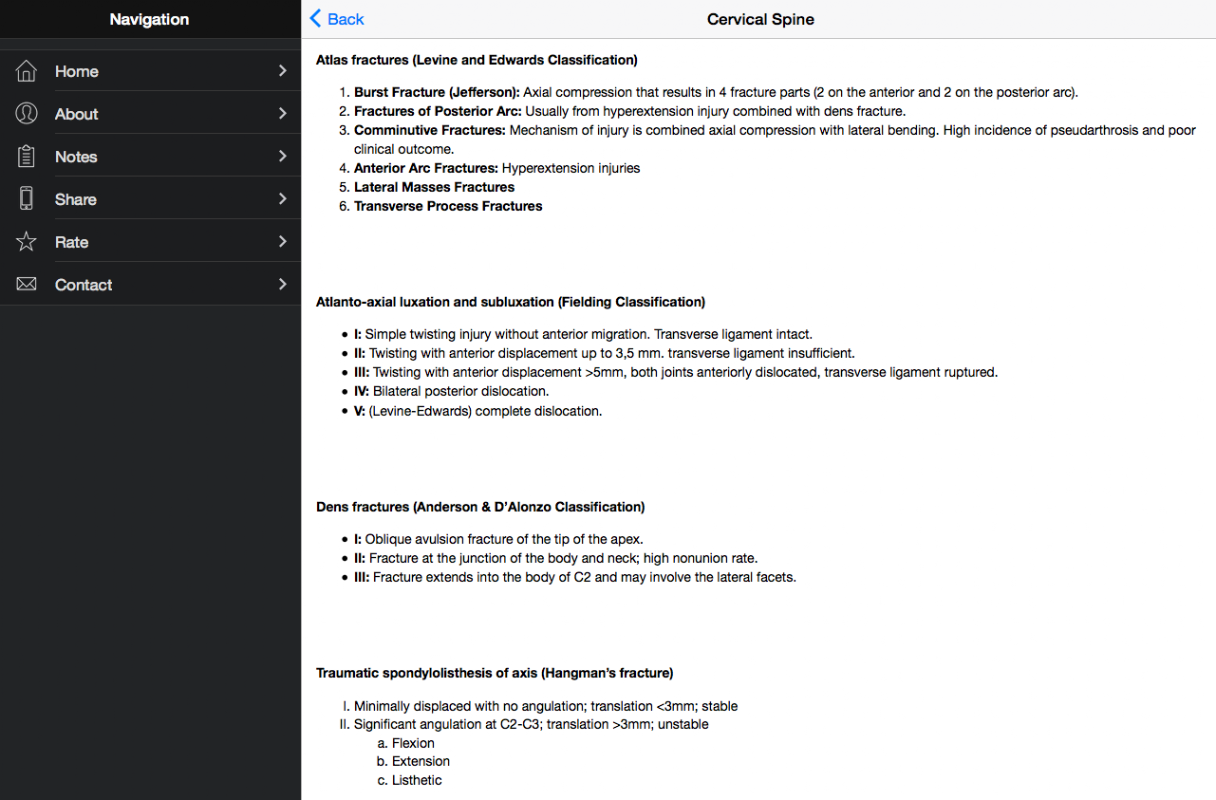Go Back to previous page
This screenshot has height=800, width=1216.
pos(337,19)
